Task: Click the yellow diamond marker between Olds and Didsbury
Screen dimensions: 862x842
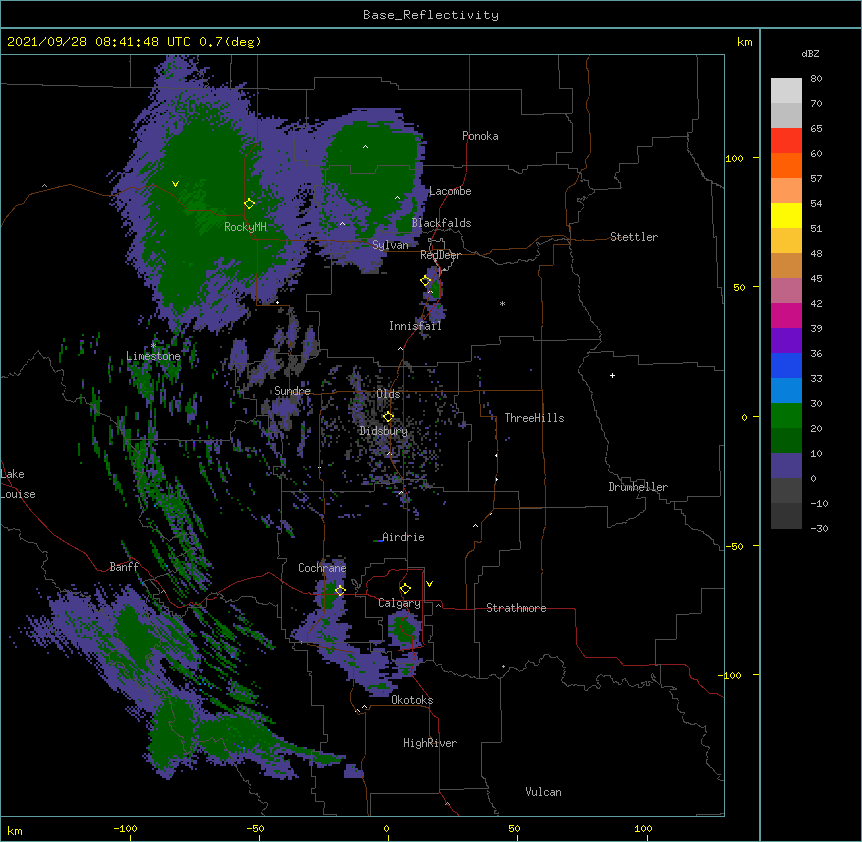Action: click(x=388, y=417)
